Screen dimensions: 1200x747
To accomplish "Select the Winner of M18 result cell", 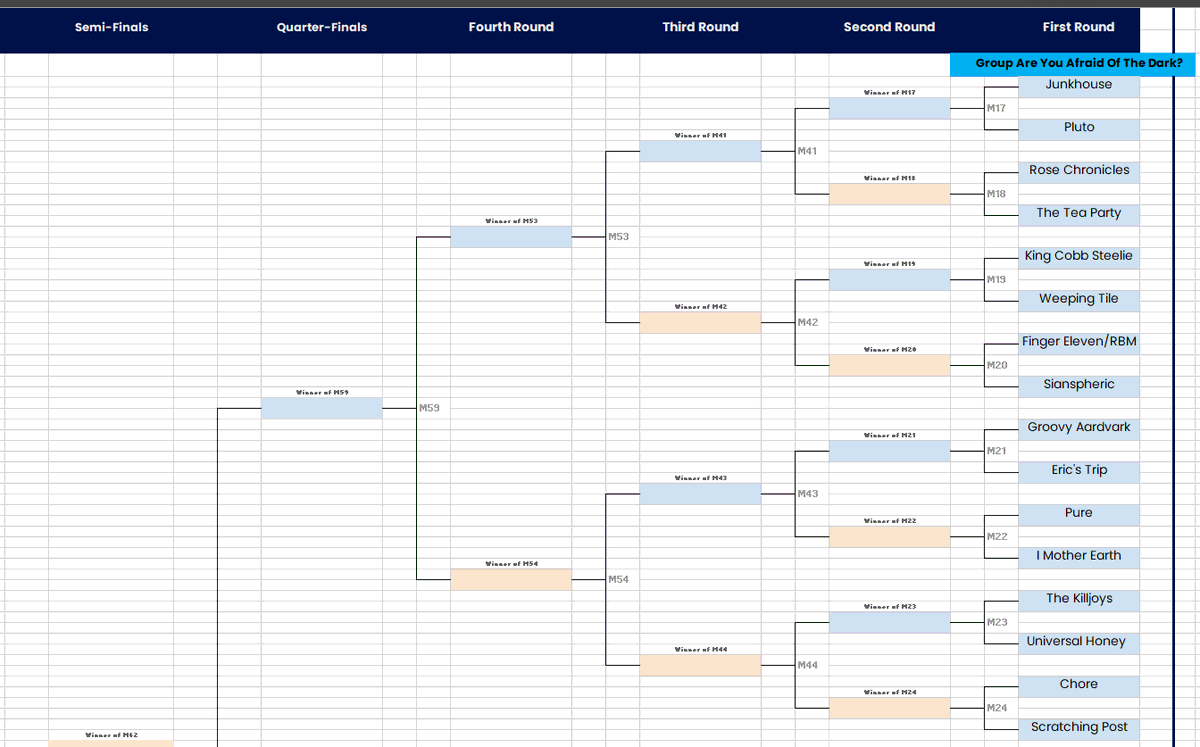I will tap(889, 194).
